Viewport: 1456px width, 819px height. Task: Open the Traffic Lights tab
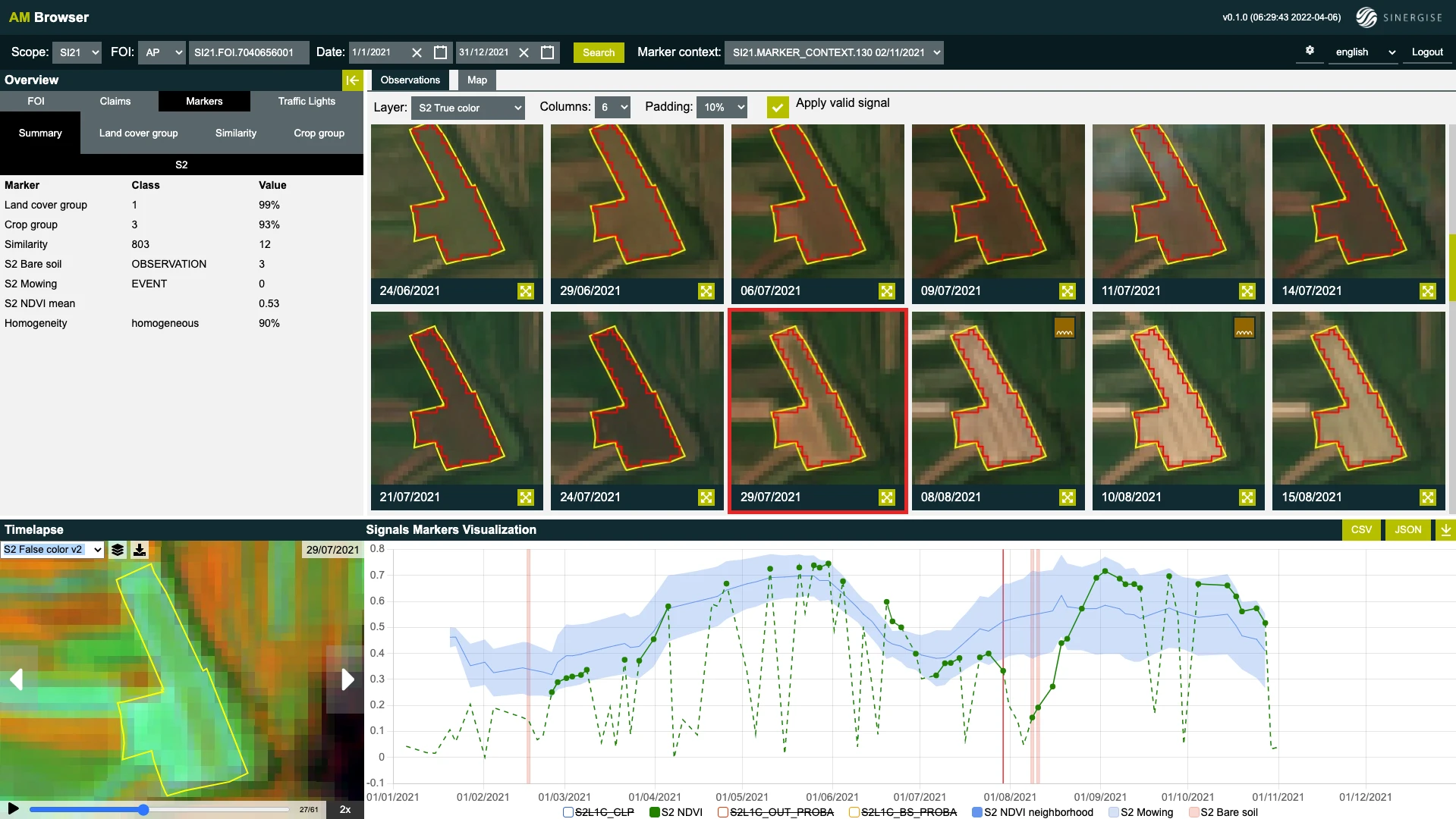coord(307,101)
